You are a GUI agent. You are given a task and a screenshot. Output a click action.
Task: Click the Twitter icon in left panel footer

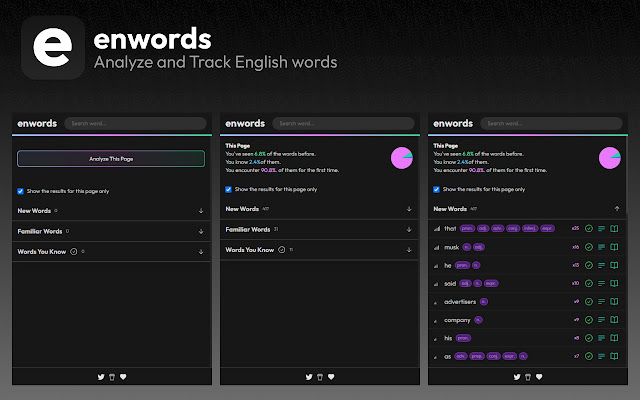[x=100, y=377]
